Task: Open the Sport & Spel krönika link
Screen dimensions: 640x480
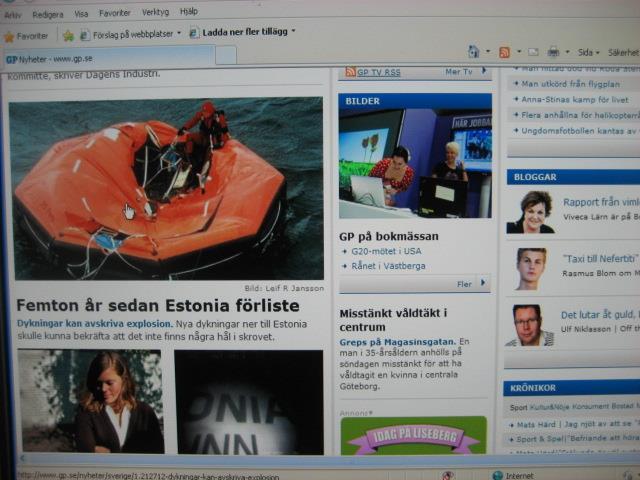Action: pyautogui.click(x=578, y=439)
